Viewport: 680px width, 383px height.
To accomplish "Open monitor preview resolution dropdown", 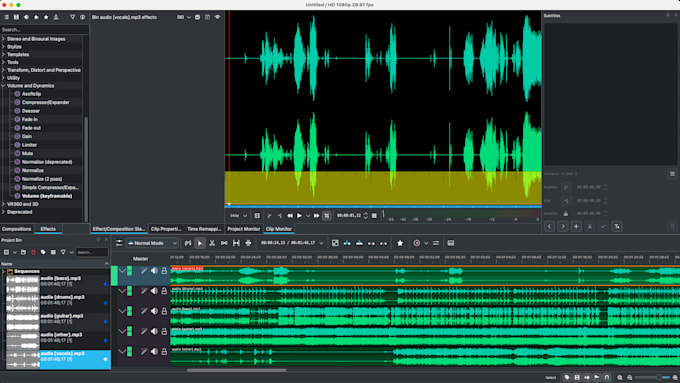I will coord(239,216).
